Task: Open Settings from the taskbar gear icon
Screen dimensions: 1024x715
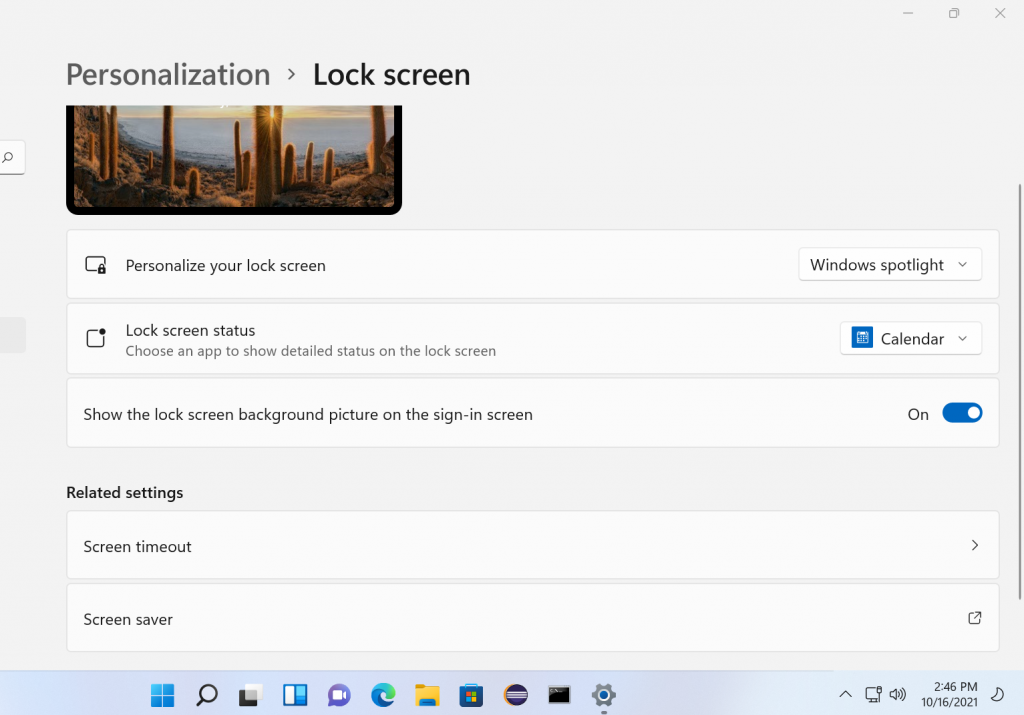Action: tap(603, 695)
